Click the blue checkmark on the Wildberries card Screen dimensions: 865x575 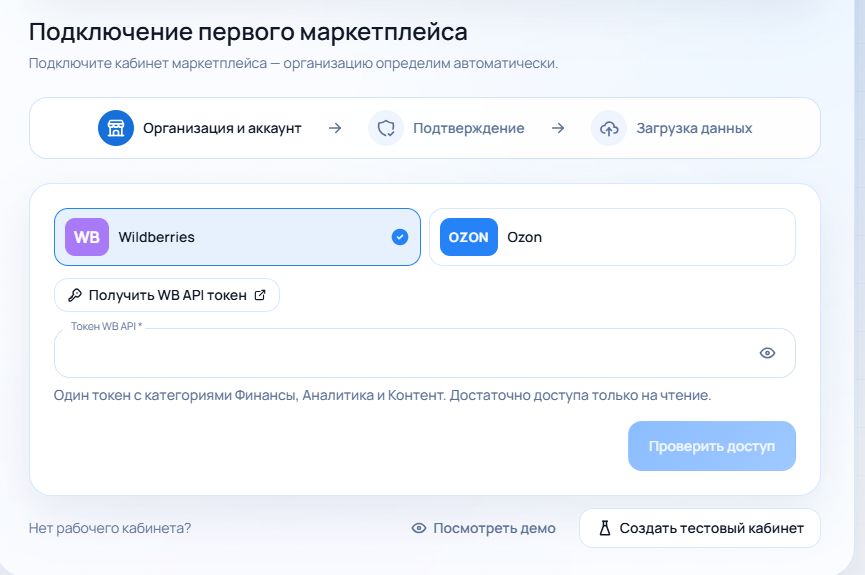pos(400,237)
